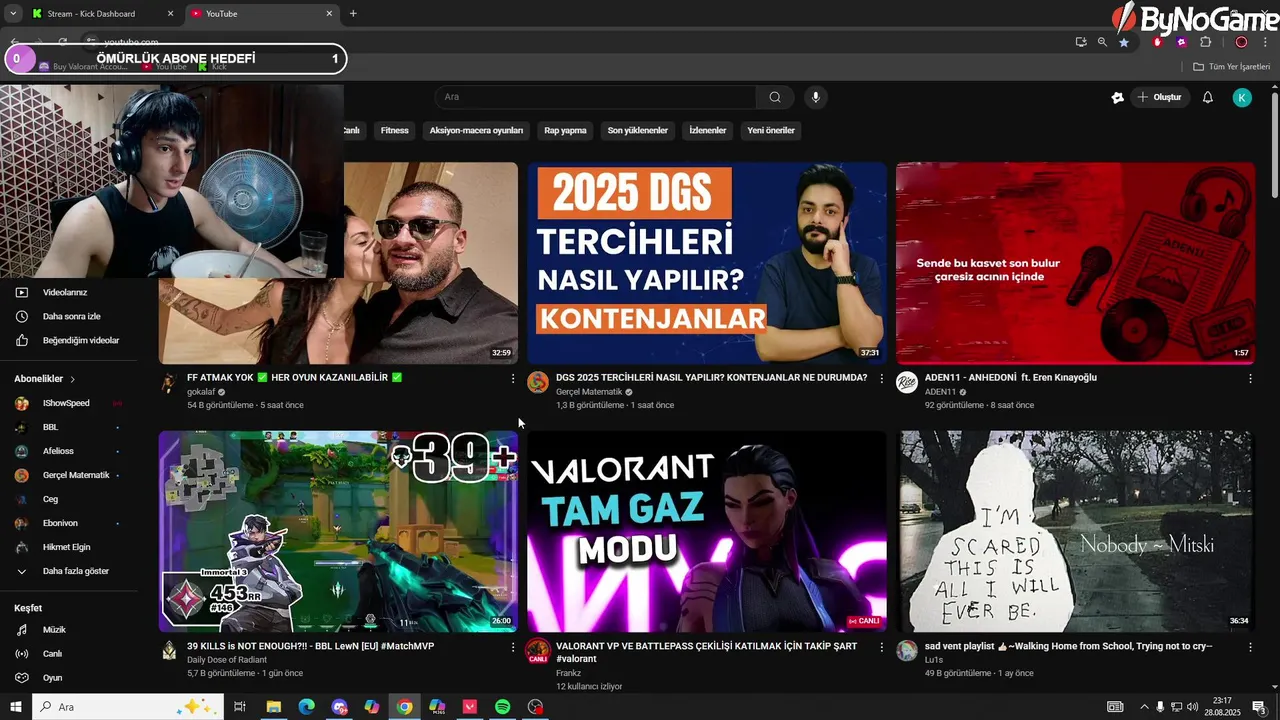This screenshot has width=1280, height=720.
Task: Open Windows Start menu
Action: (15, 707)
